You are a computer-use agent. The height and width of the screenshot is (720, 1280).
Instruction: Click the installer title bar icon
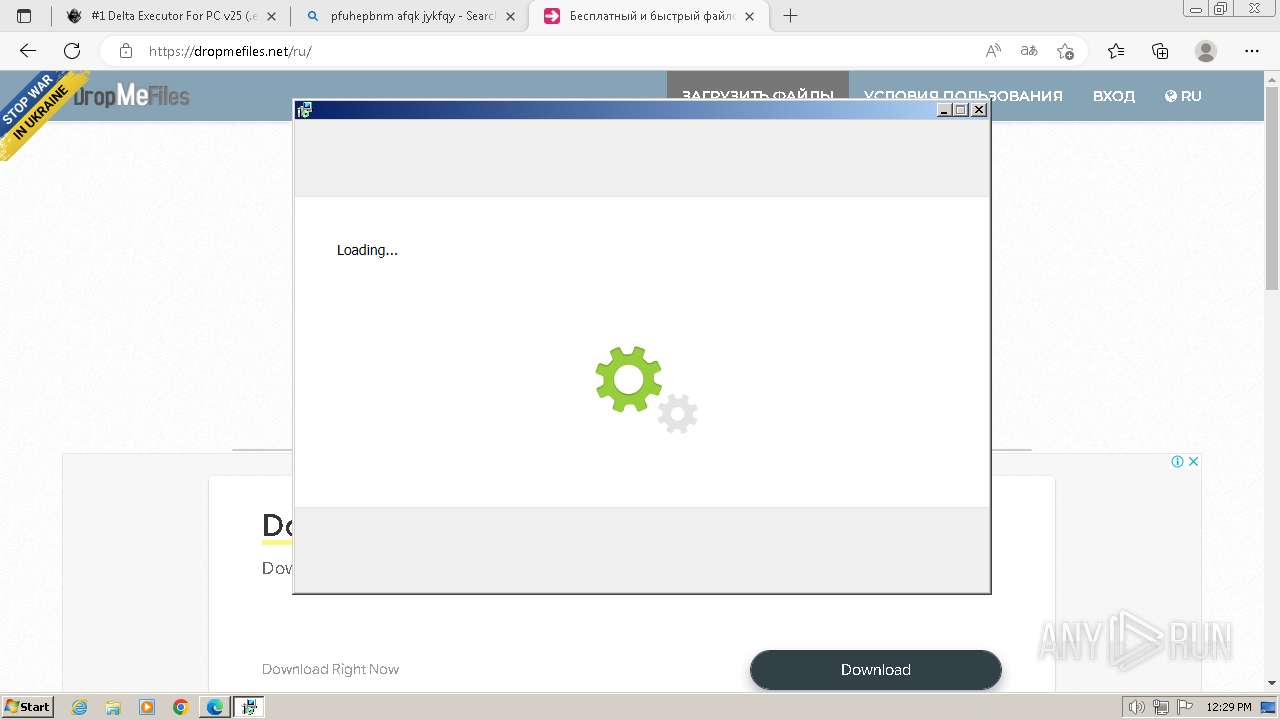[305, 110]
